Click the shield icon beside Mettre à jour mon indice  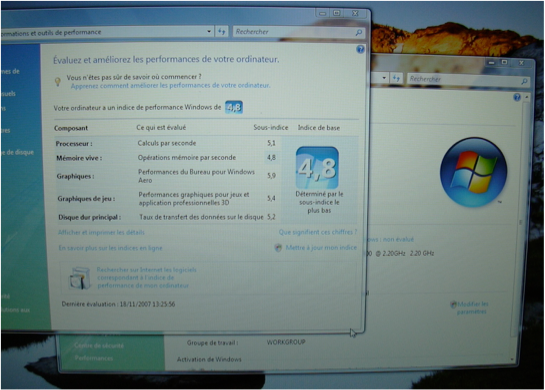(x=278, y=247)
